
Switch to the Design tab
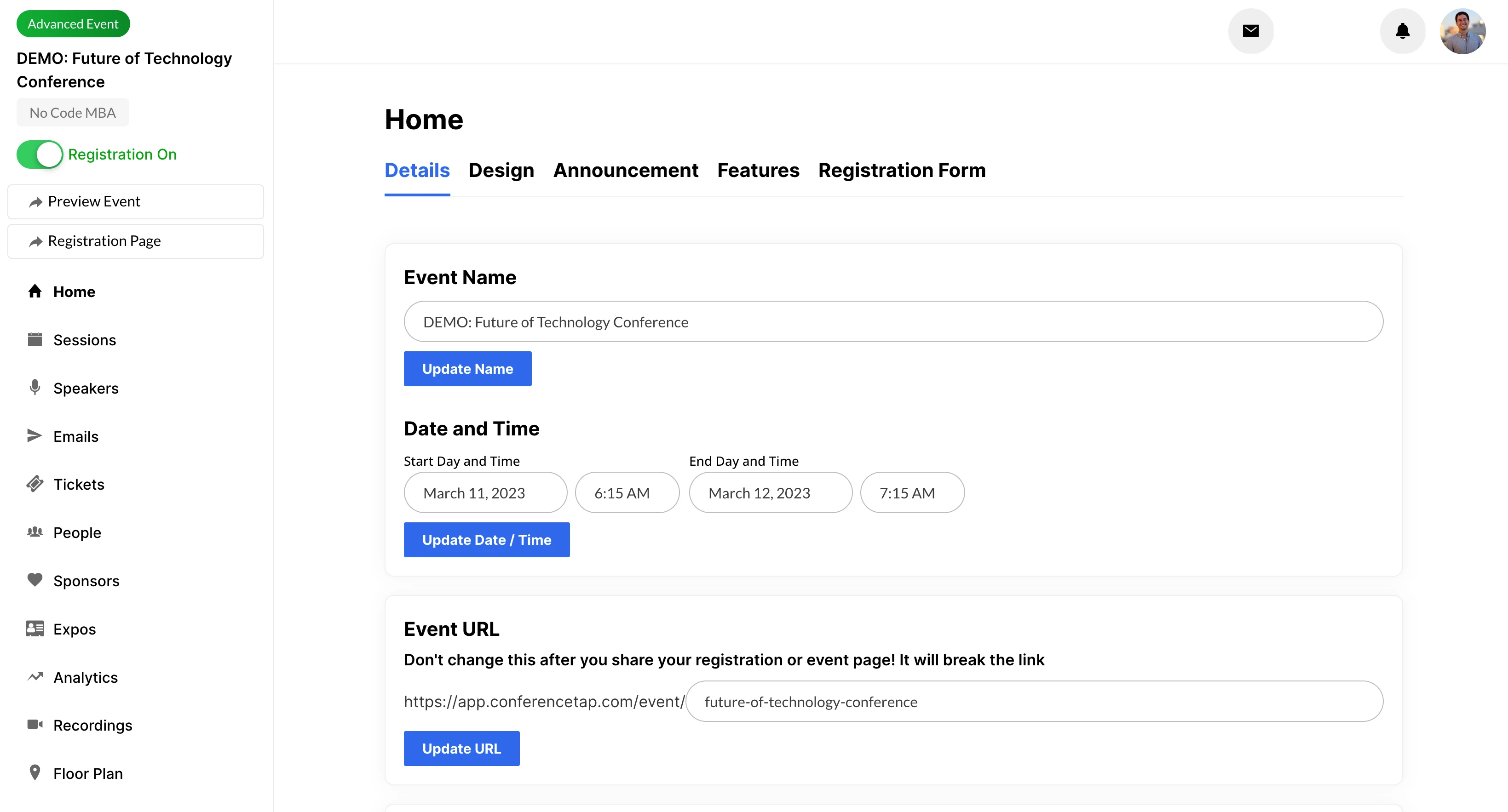coord(501,170)
